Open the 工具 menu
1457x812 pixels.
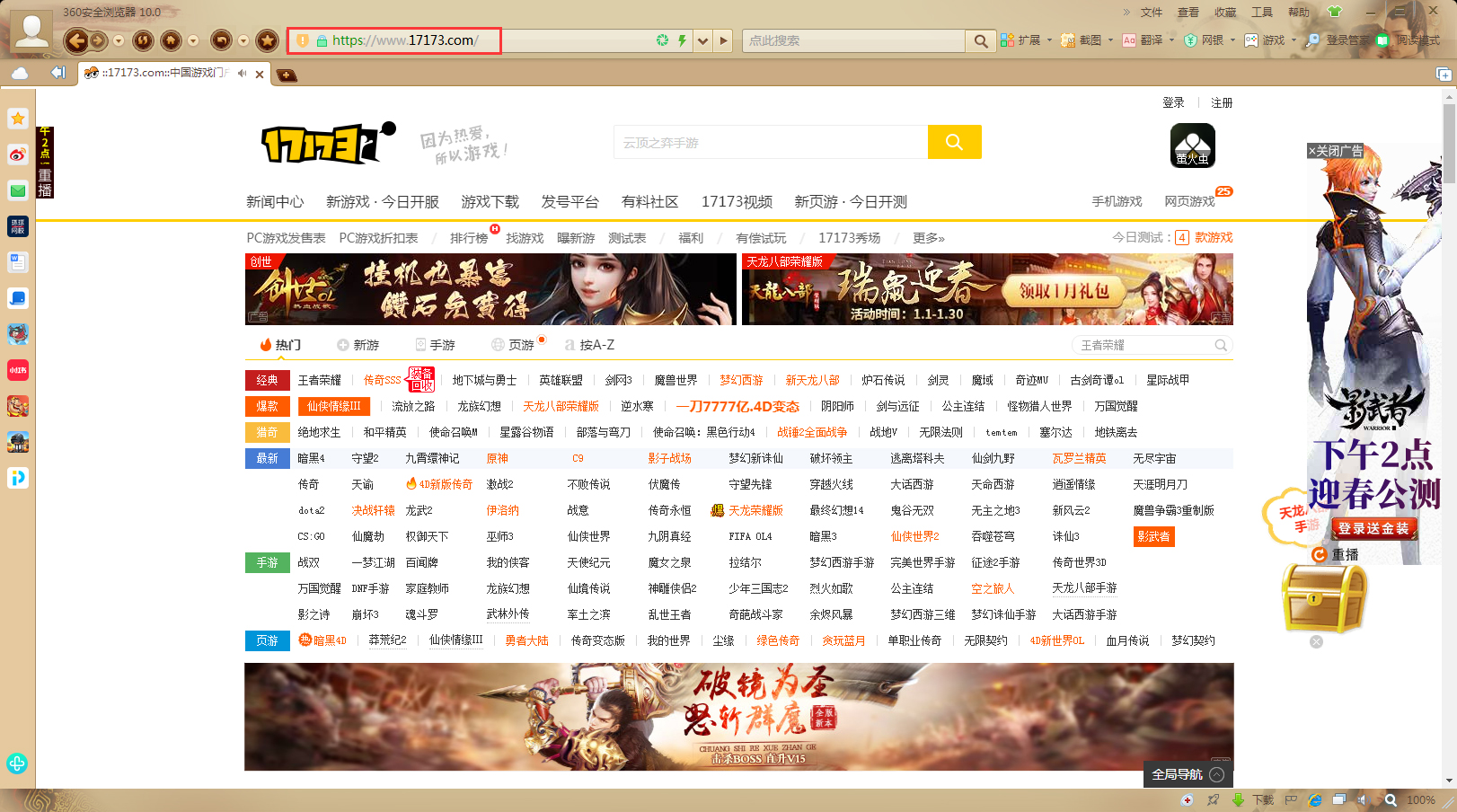click(1262, 13)
